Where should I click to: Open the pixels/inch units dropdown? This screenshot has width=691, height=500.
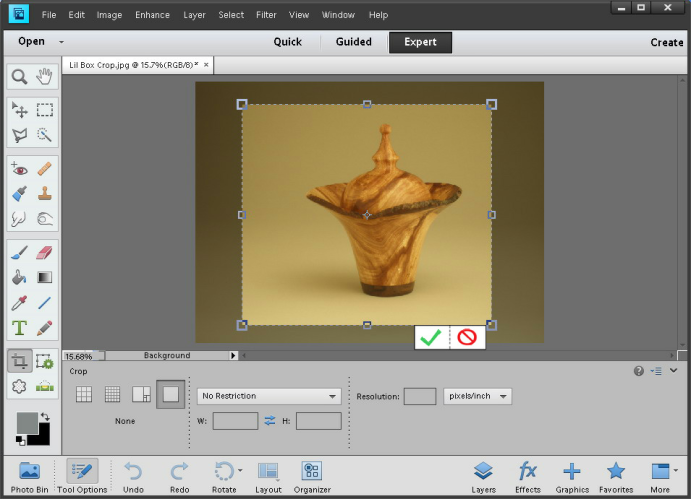pyautogui.click(x=477, y=396)
